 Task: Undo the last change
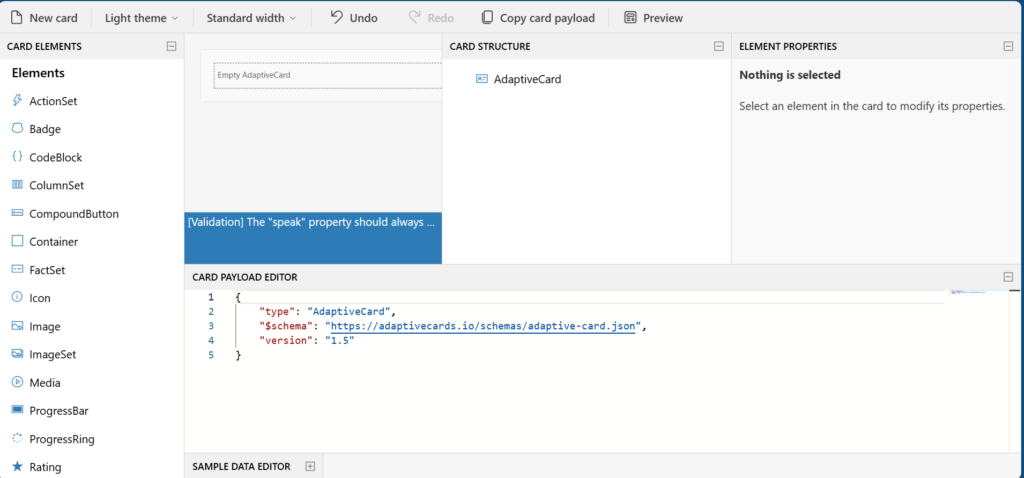[x=354, y=18]
